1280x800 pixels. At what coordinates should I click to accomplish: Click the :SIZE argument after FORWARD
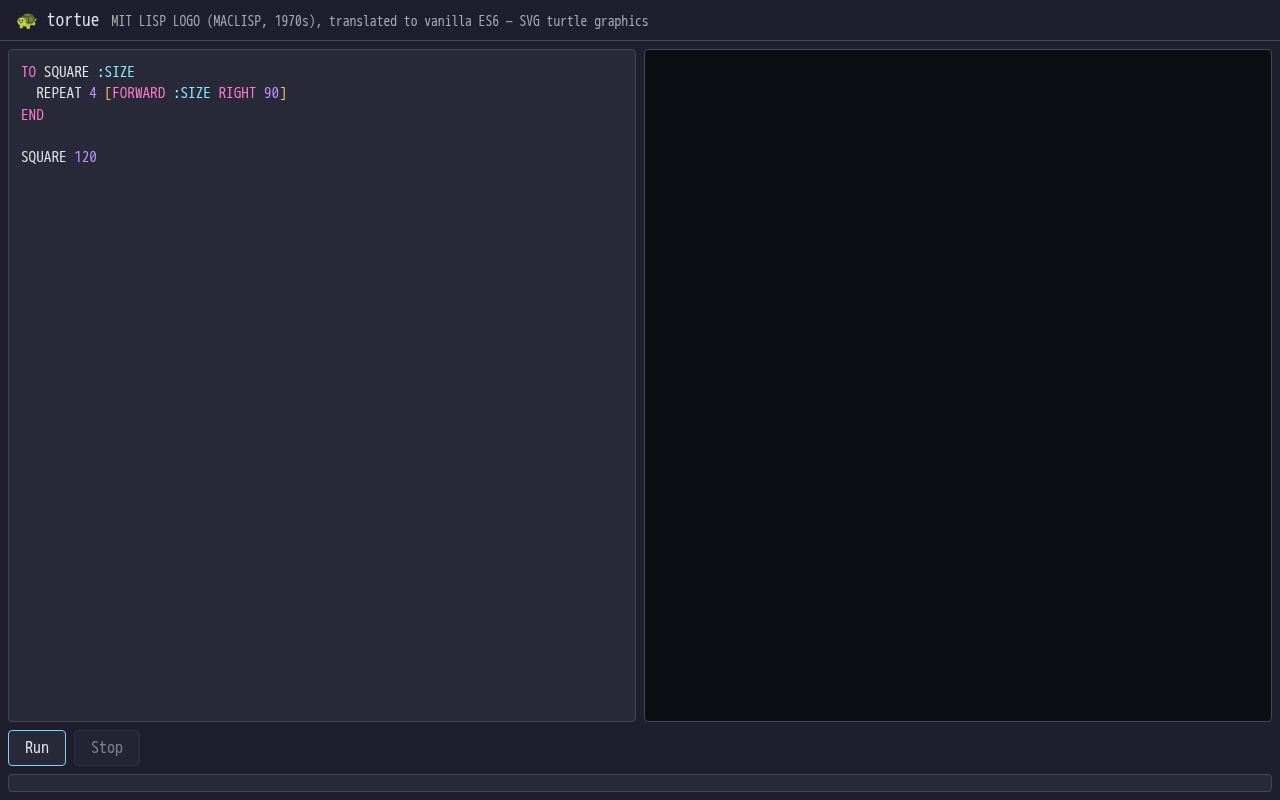pyautogui.click(x=192, y=93)
